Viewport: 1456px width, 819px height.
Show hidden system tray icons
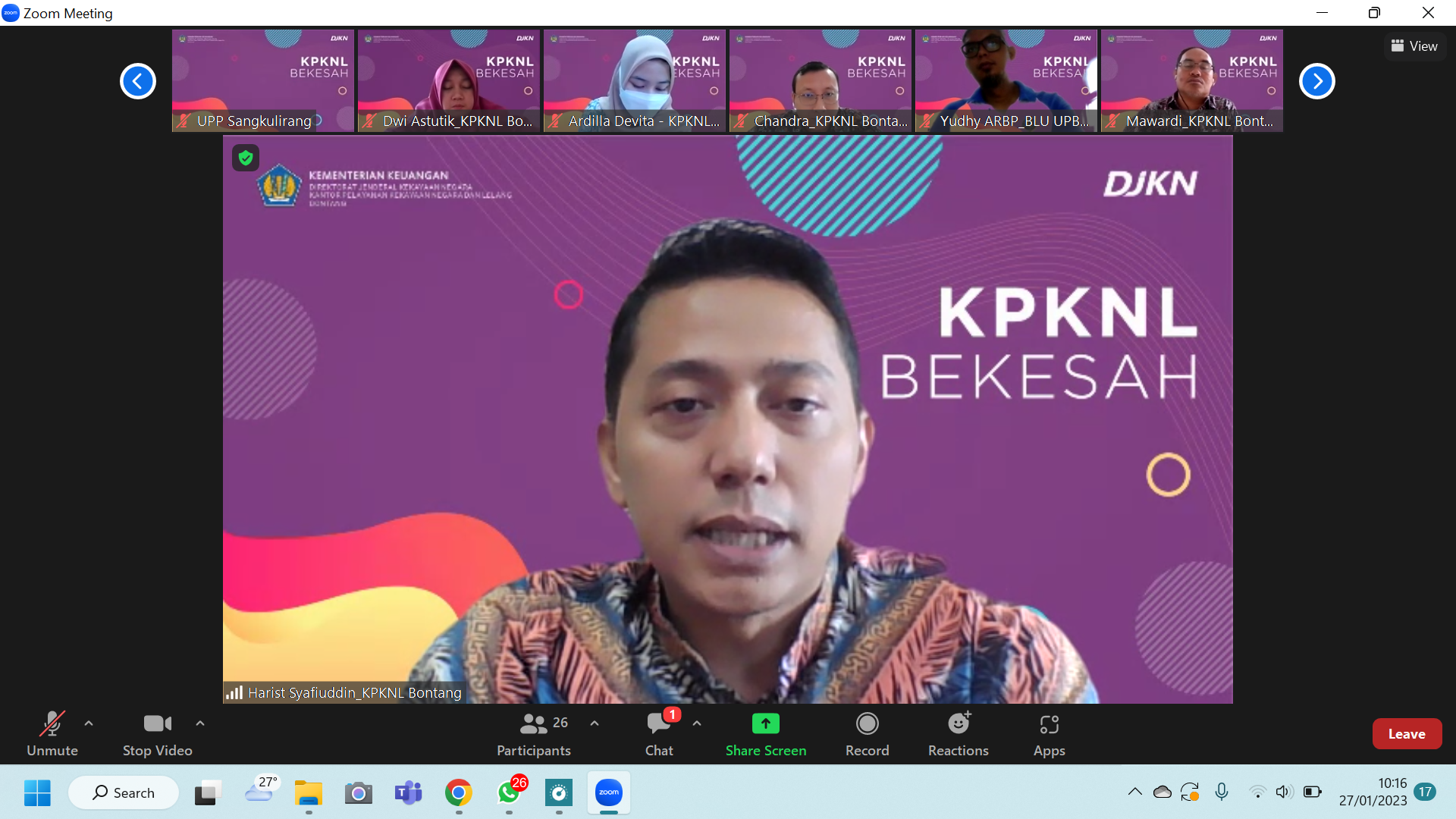pyautogui.click(x=1134, y=792)
